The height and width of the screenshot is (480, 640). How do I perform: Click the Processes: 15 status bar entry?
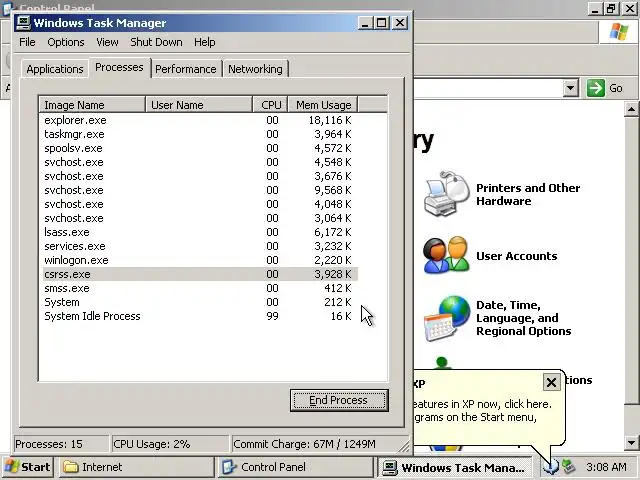[x=61, y=444]
